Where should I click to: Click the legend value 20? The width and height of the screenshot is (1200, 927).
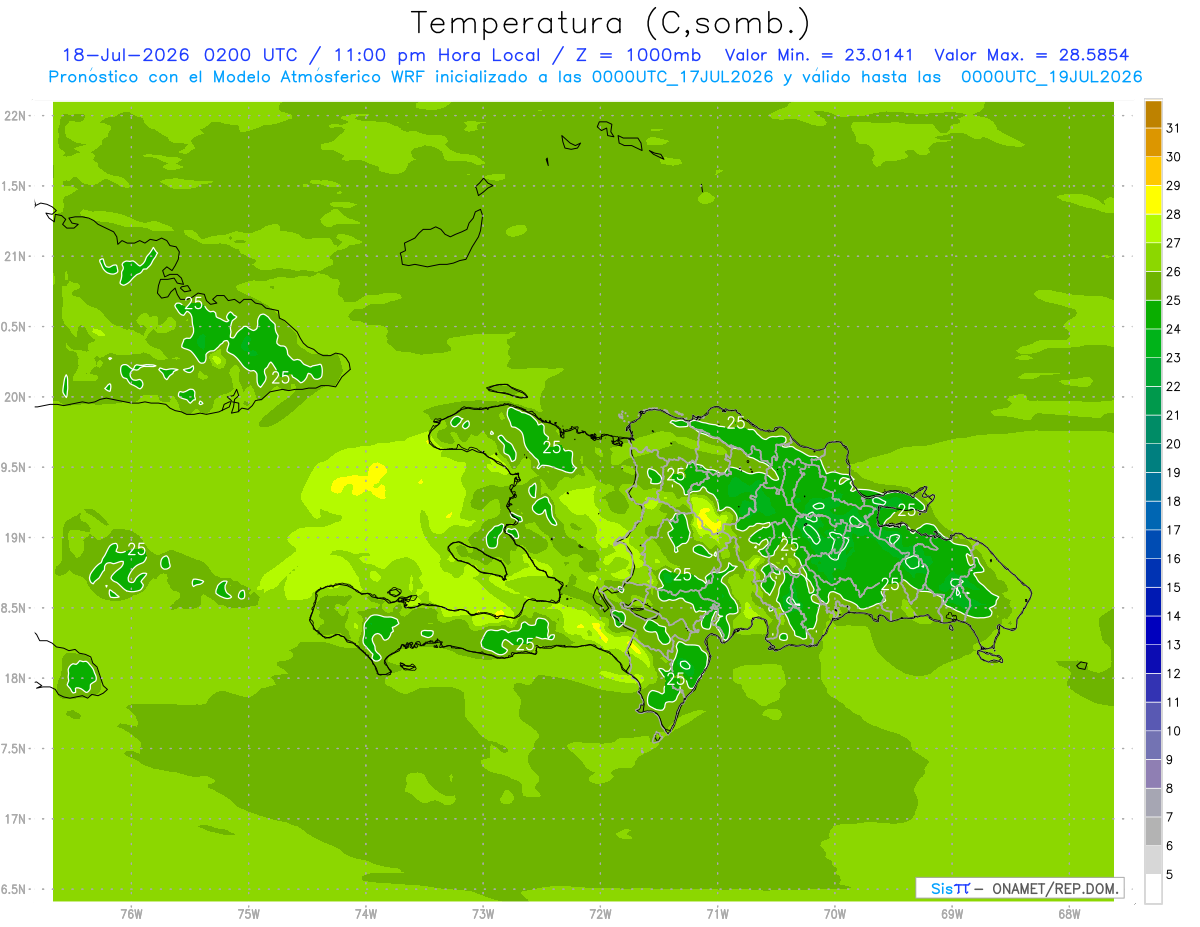(x=1174, y=444)
